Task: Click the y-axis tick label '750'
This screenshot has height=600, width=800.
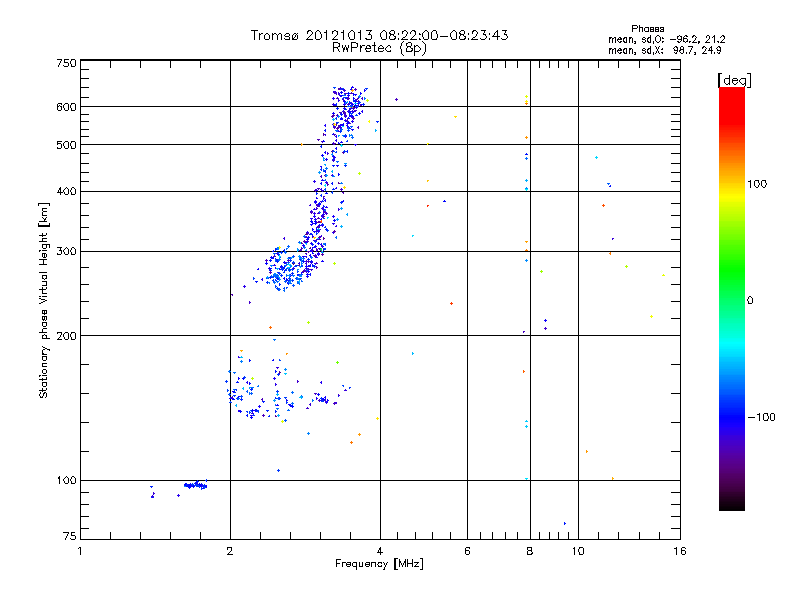Action: tap(66, 63)
